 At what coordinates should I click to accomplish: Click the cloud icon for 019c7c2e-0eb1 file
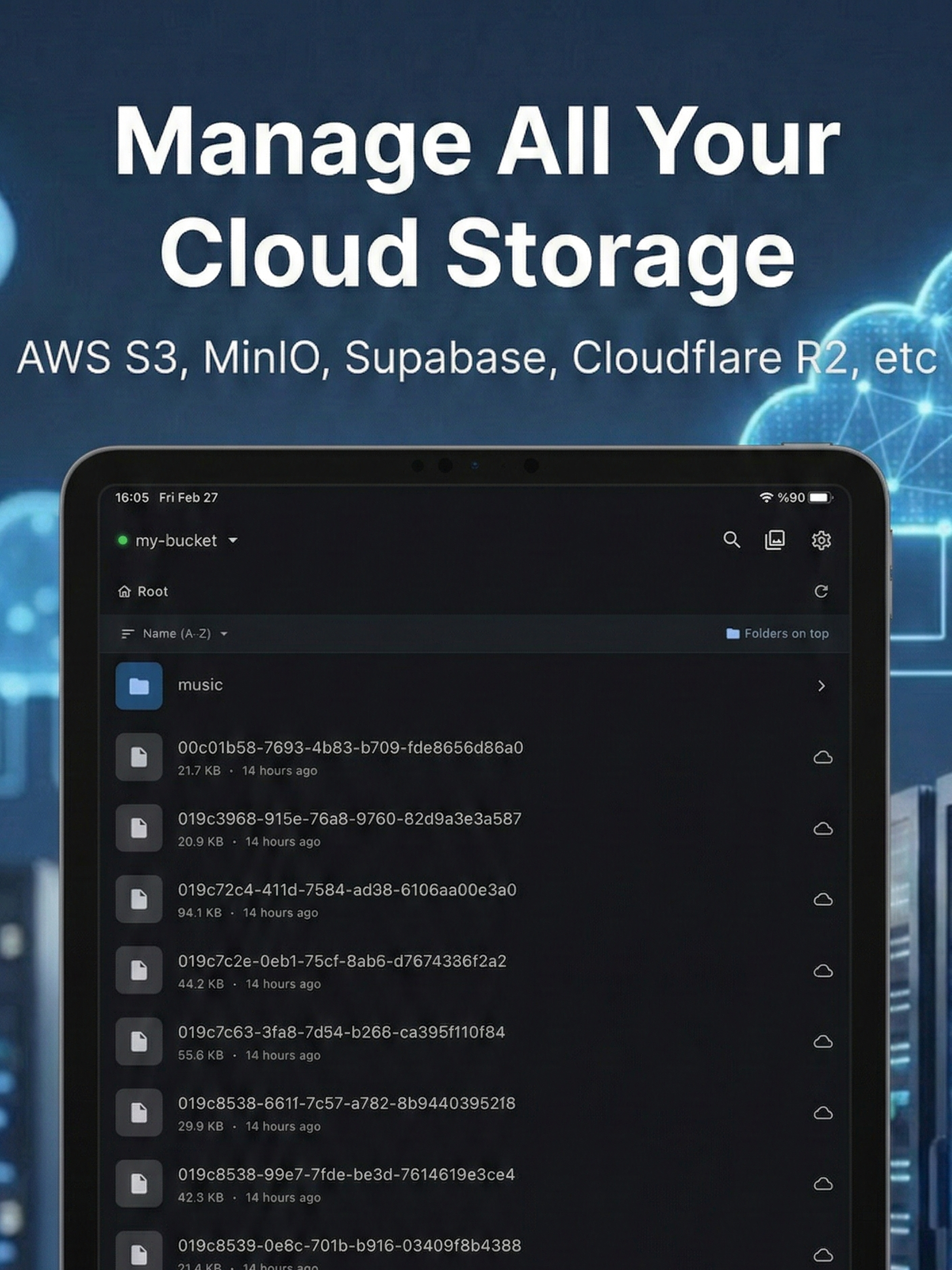(x=823, y=971)
